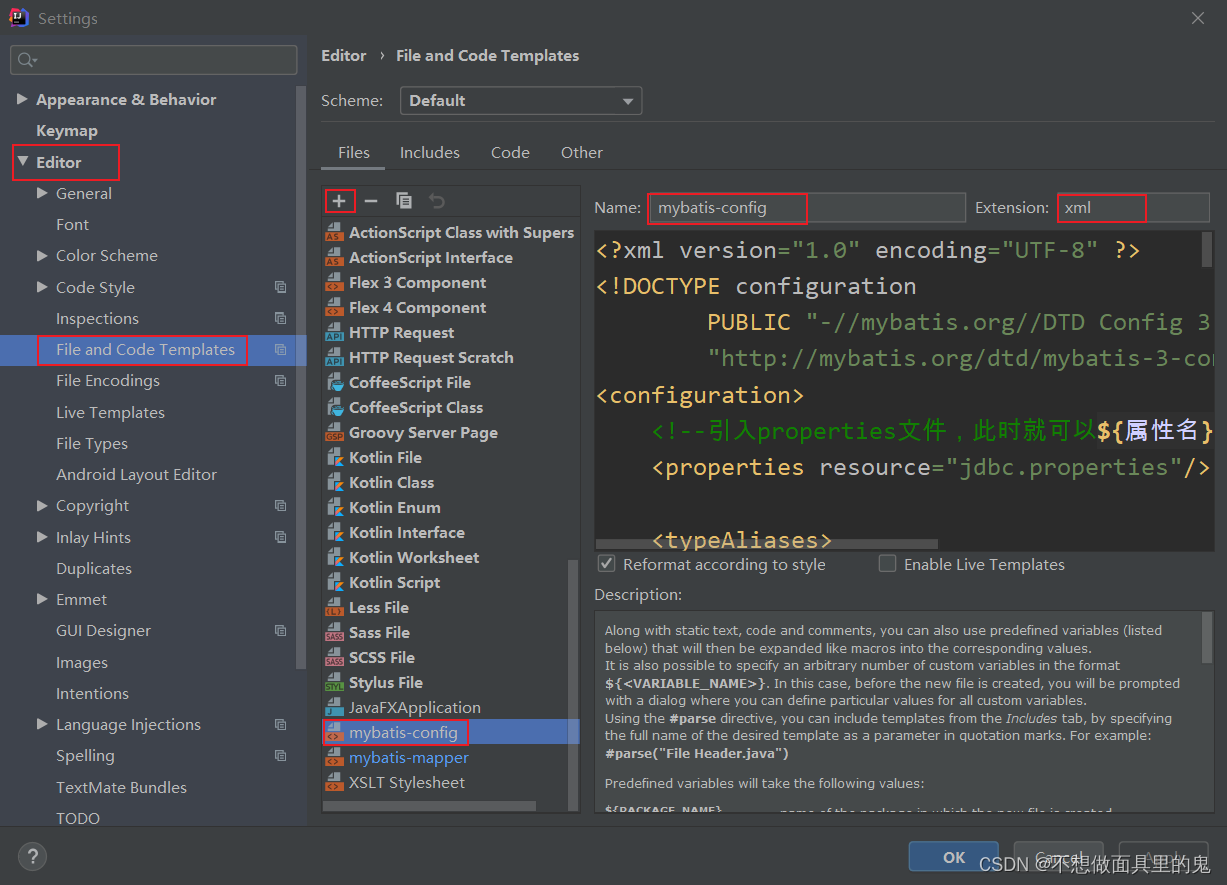
Task: Focus the settings search field
Action: [x=154, y=60]
